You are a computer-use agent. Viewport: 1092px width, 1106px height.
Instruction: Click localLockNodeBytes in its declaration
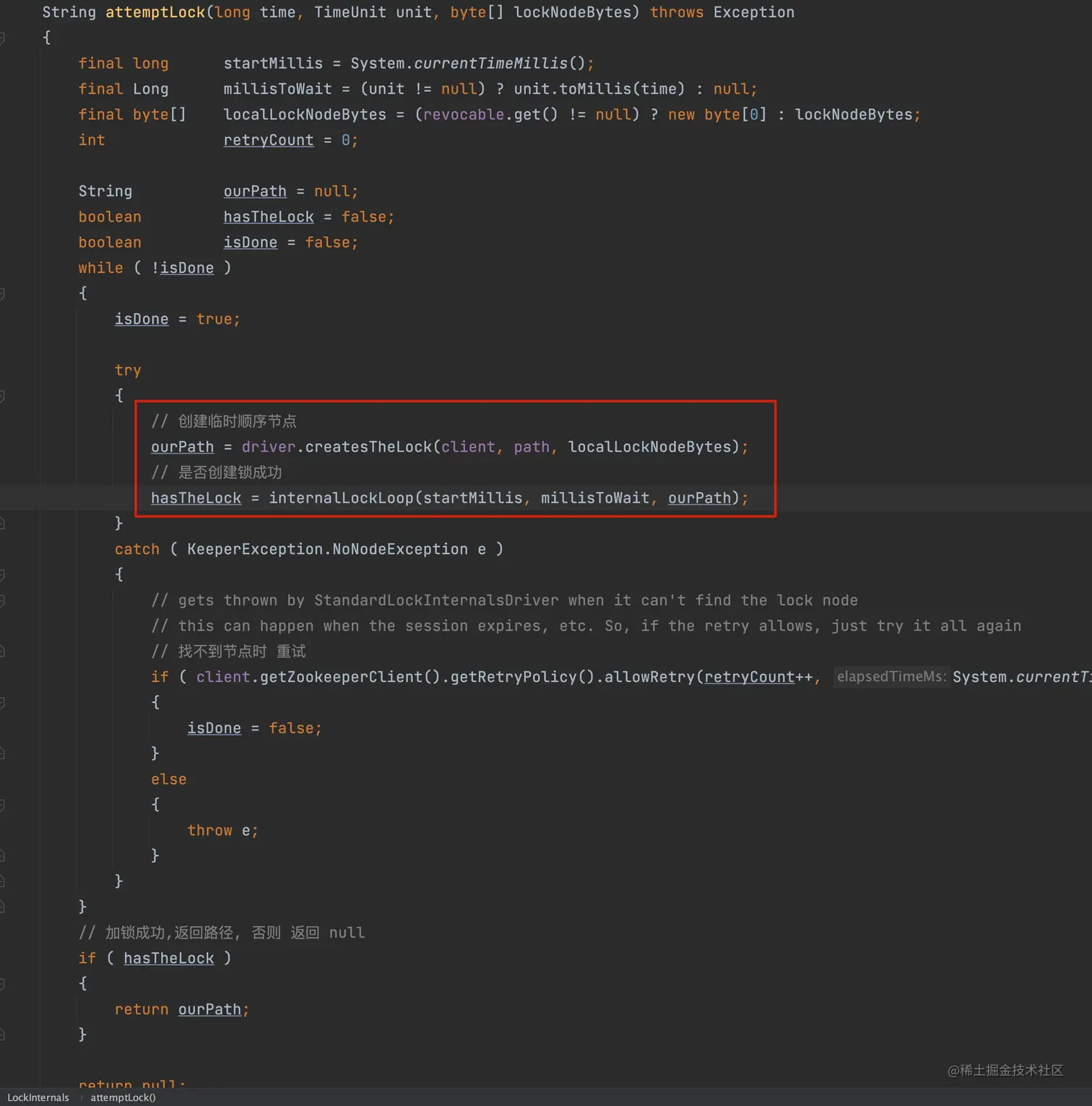point(305,115)
